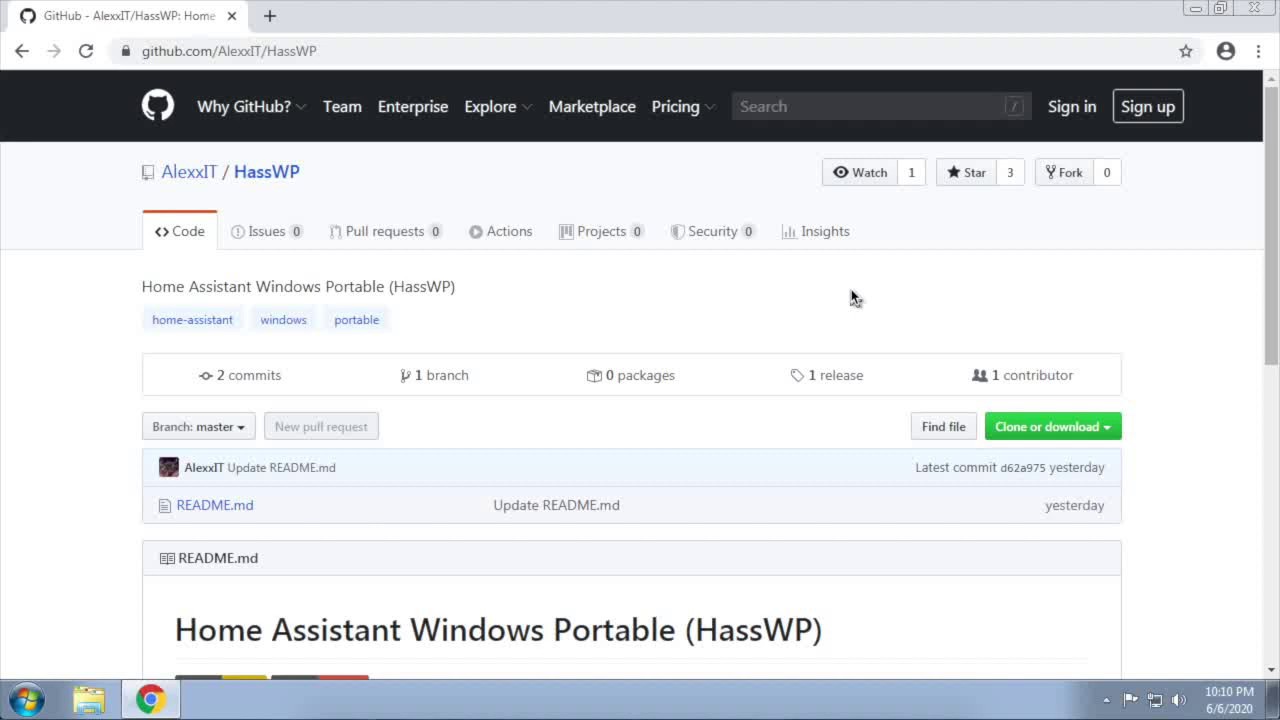
Task: Click the Chrome taskbar icon
Action: click(151, 699)
